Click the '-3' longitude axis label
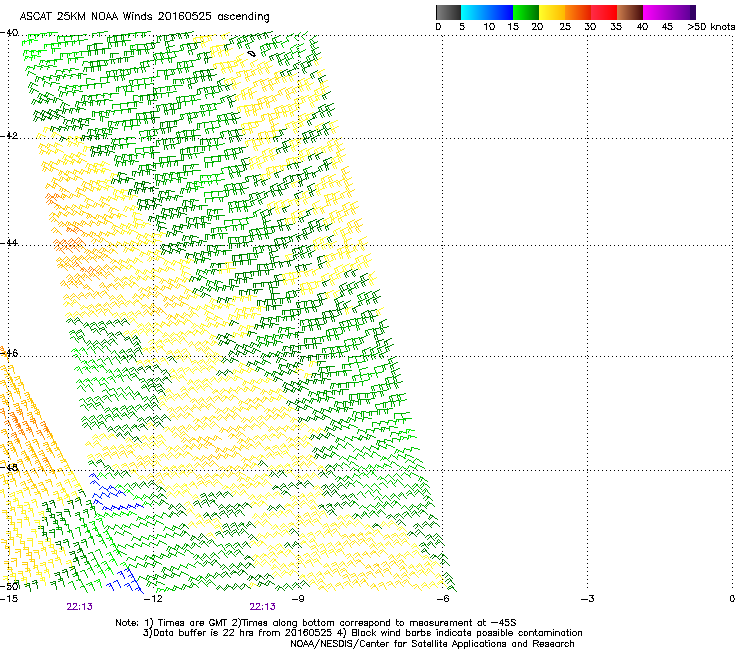 click(x=588, y=599)
